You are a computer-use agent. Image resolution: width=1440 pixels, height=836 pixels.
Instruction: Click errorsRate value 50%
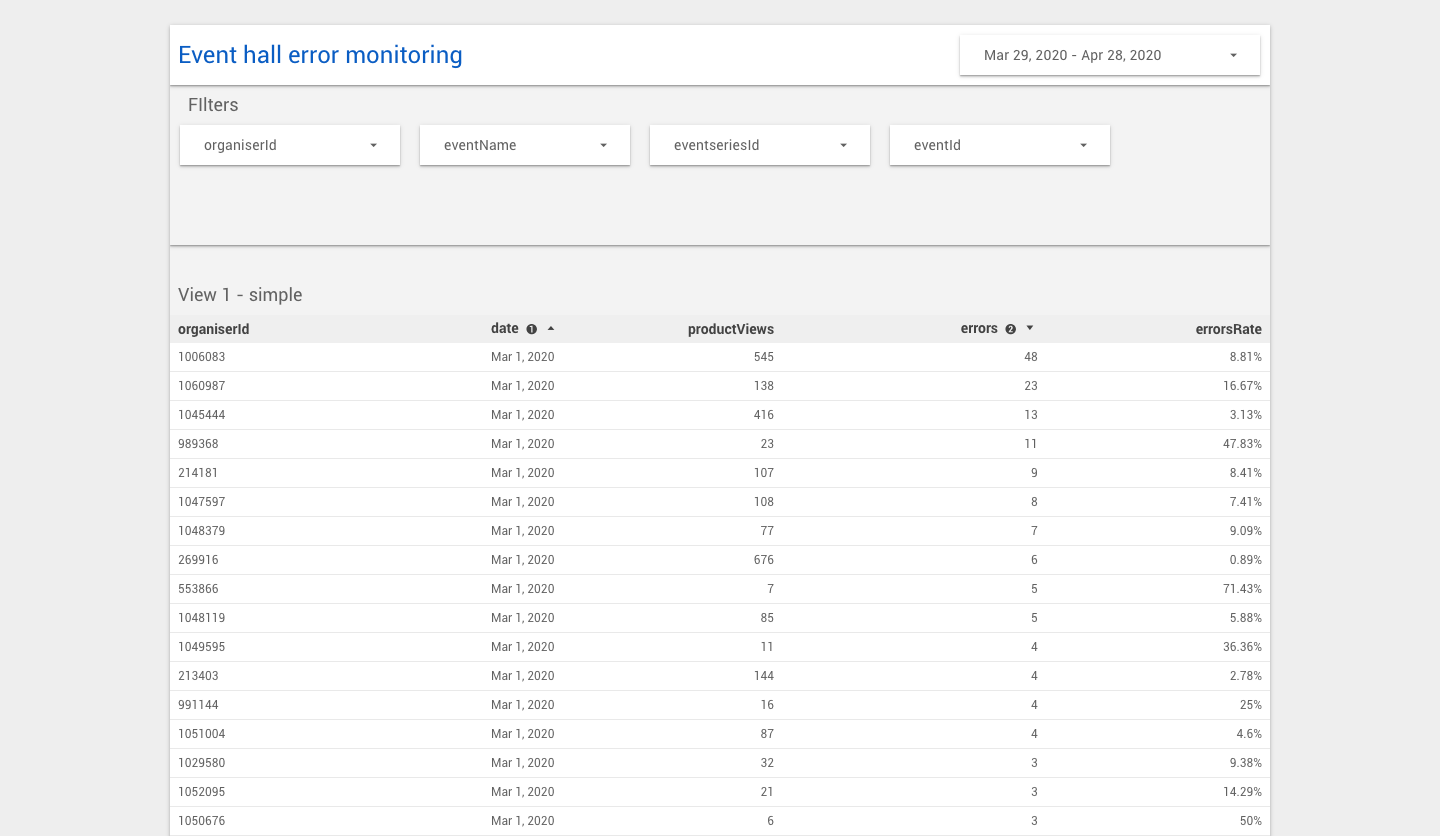[x=1252, y=821]
